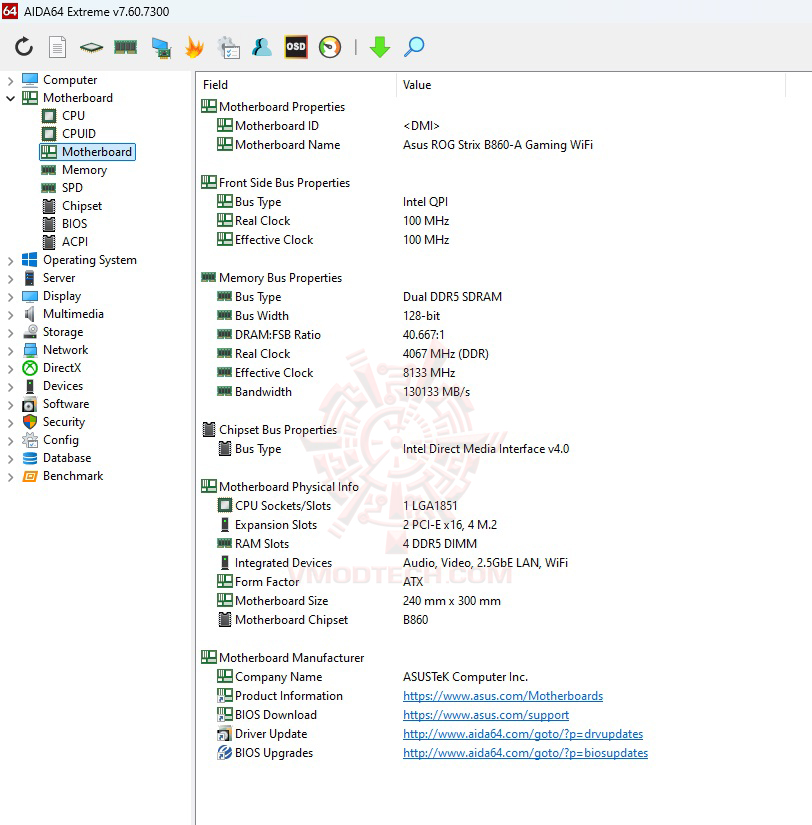The width and height of the screenshot is (812, 825).
Task: Open the asus.com/Motherboards product link
Action: (x=503, y=696)
